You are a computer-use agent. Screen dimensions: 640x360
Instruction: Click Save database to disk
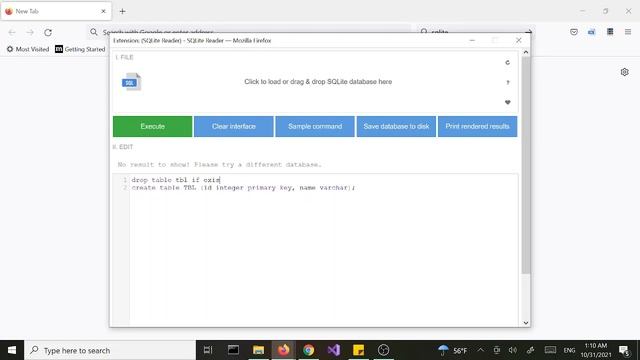pos(396,127)
